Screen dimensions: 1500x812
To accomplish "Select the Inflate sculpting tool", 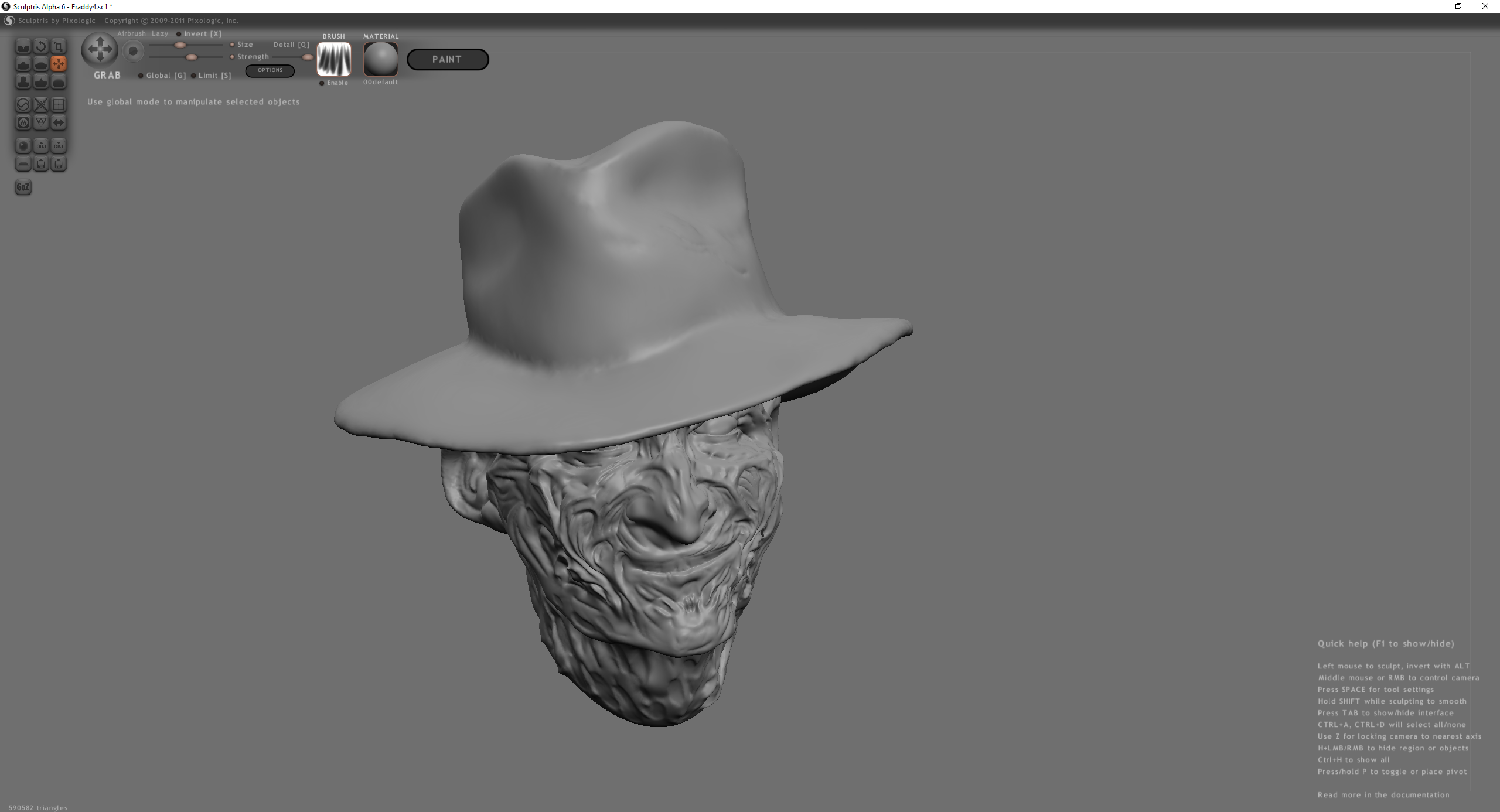I will 23,81.
